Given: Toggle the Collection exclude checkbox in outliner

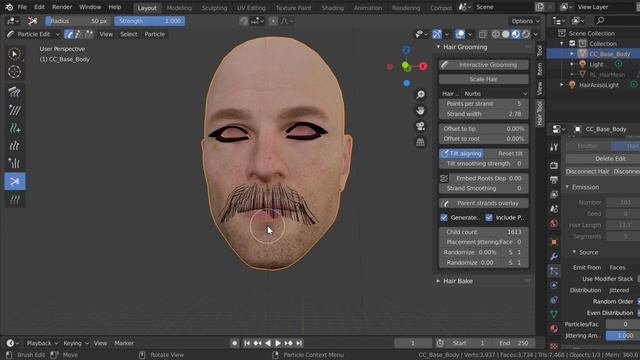Looking at the screenshot, I should [572, 44].
